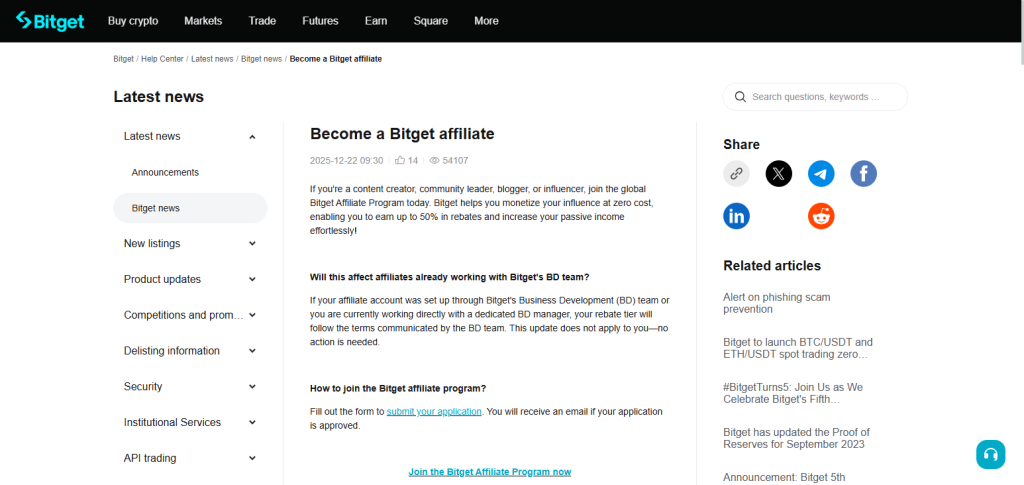Click the current-page Become a Bitget affiliate breadcrumb
The height and width of the screenshot is (485, 1024).
(336, 59)
